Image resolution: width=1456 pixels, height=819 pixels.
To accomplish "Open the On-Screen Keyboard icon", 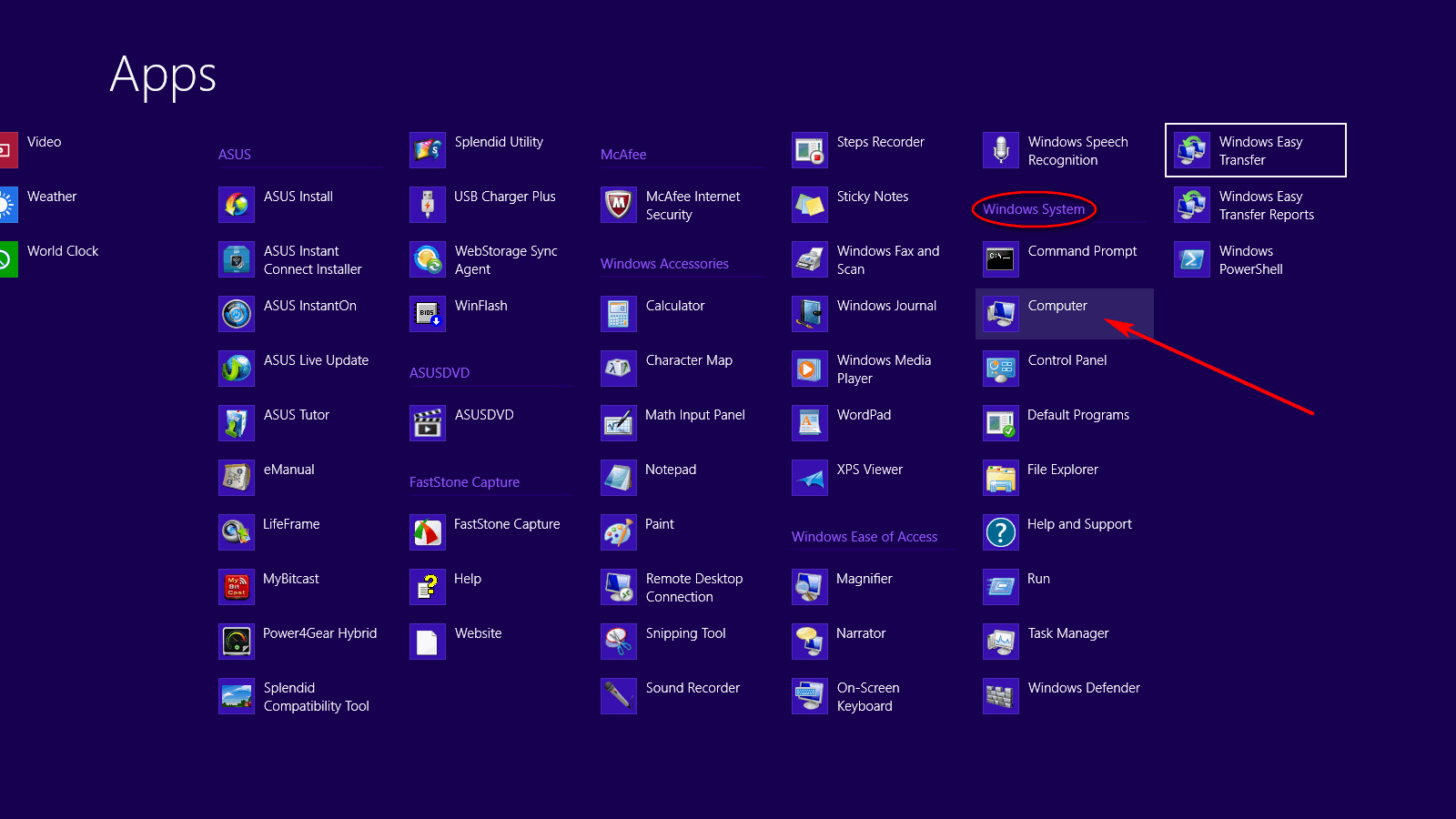I will coord(810,696).
